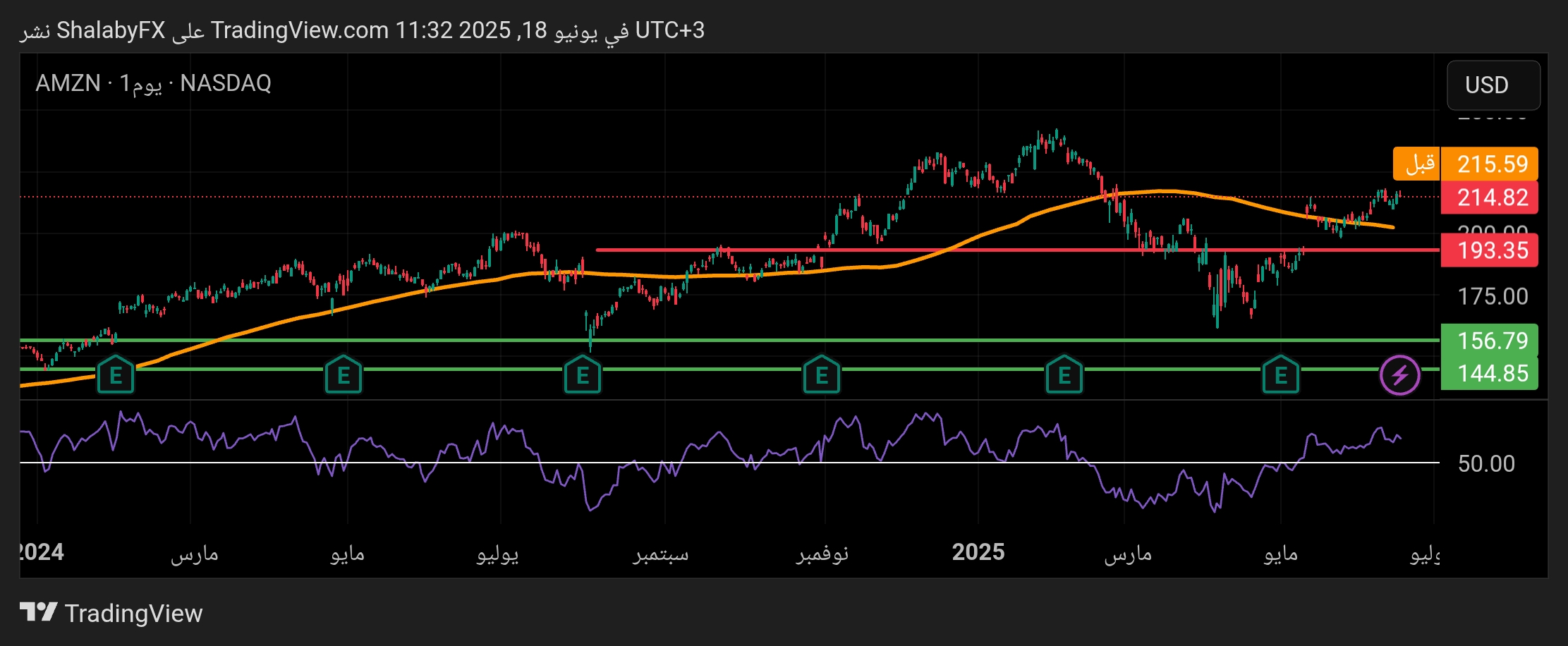
Task: Click the 214.82 red current price label
Action: [x=1489, y=197]
